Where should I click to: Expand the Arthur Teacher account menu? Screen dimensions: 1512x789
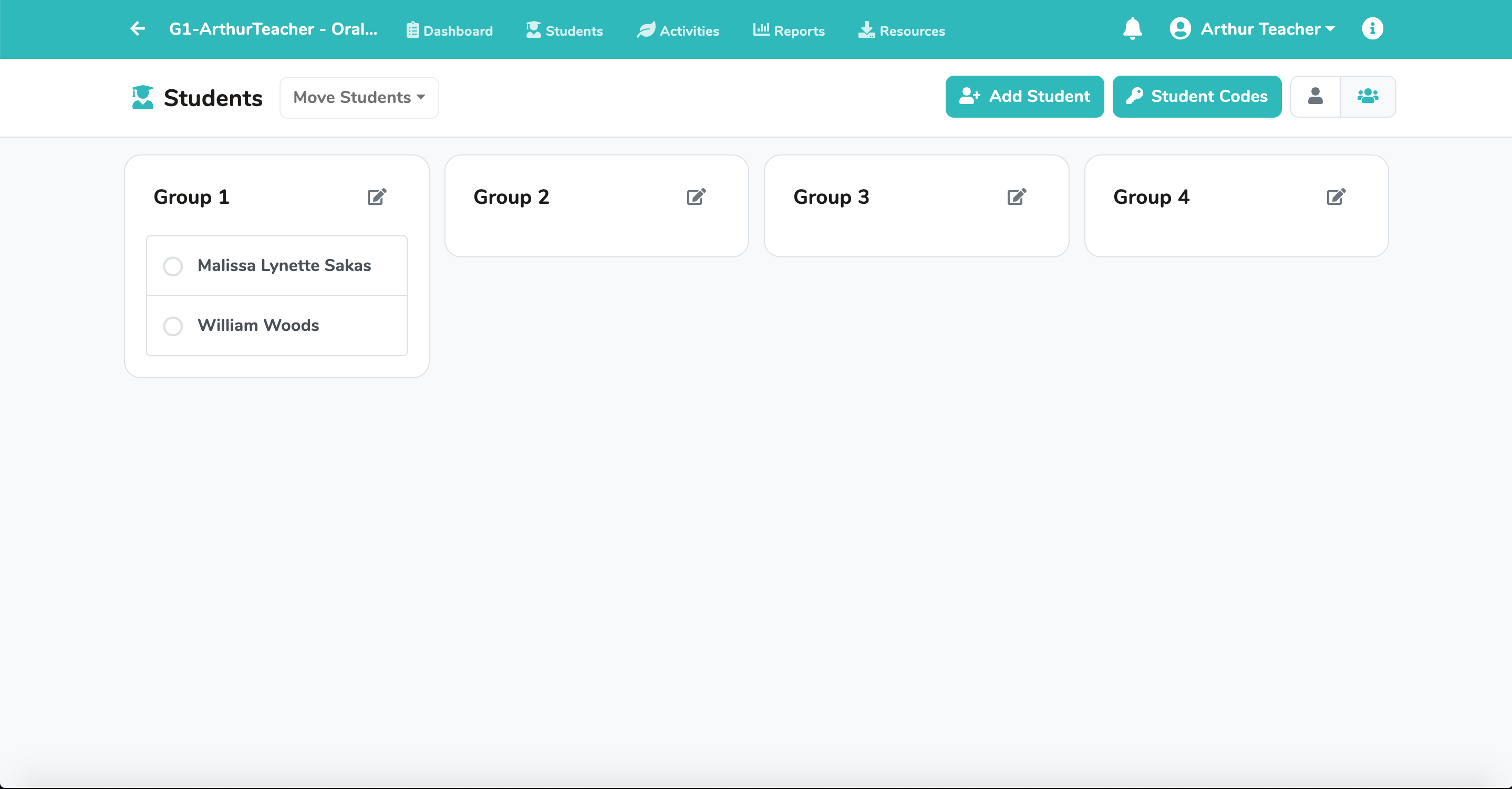point(1252,29)
